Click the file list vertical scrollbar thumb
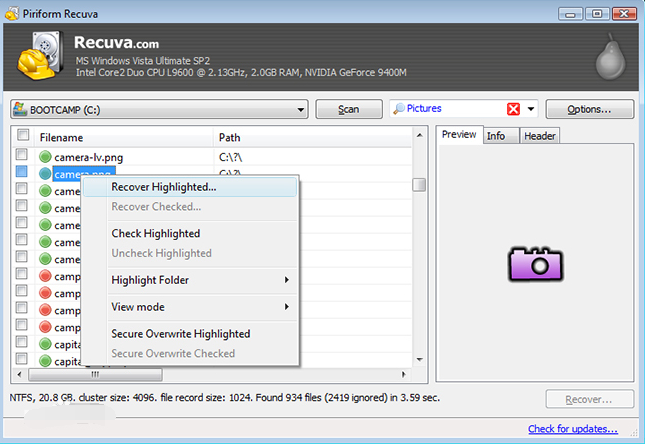This screenshot has width=645, height=444. pos(419,185)
